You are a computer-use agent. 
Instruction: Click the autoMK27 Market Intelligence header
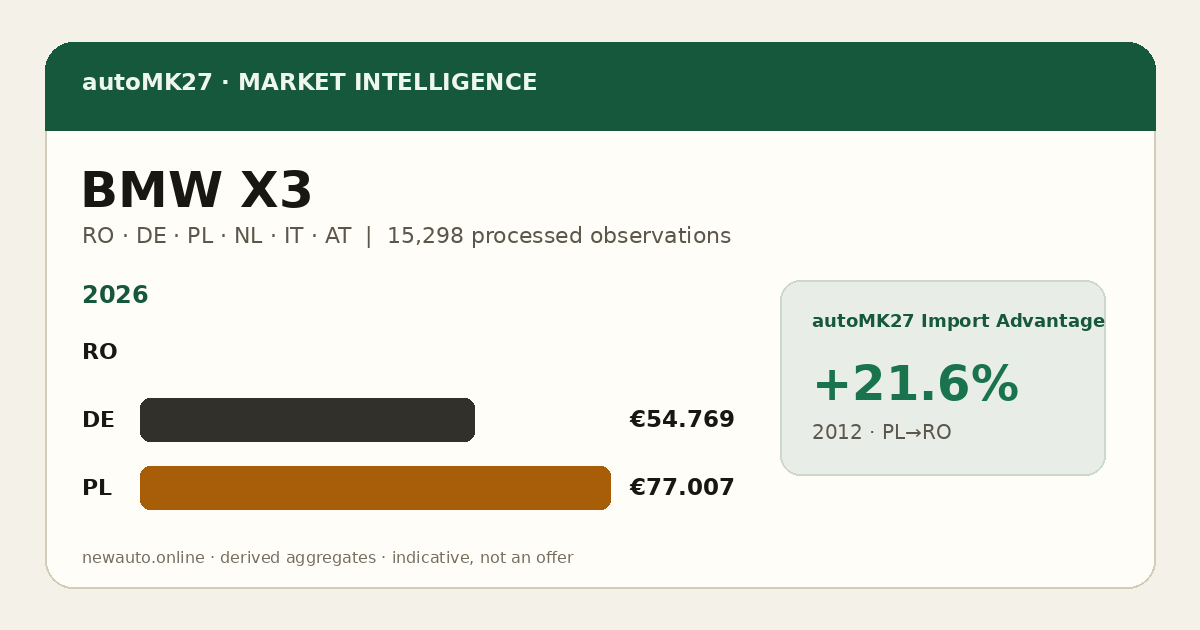tap(309, 83)
